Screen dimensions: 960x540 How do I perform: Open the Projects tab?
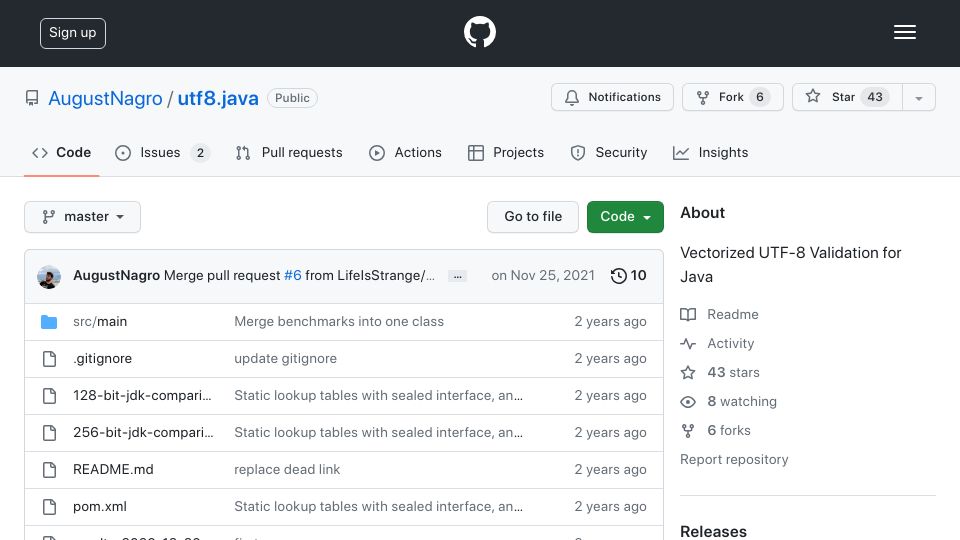[x=506, y=152]
